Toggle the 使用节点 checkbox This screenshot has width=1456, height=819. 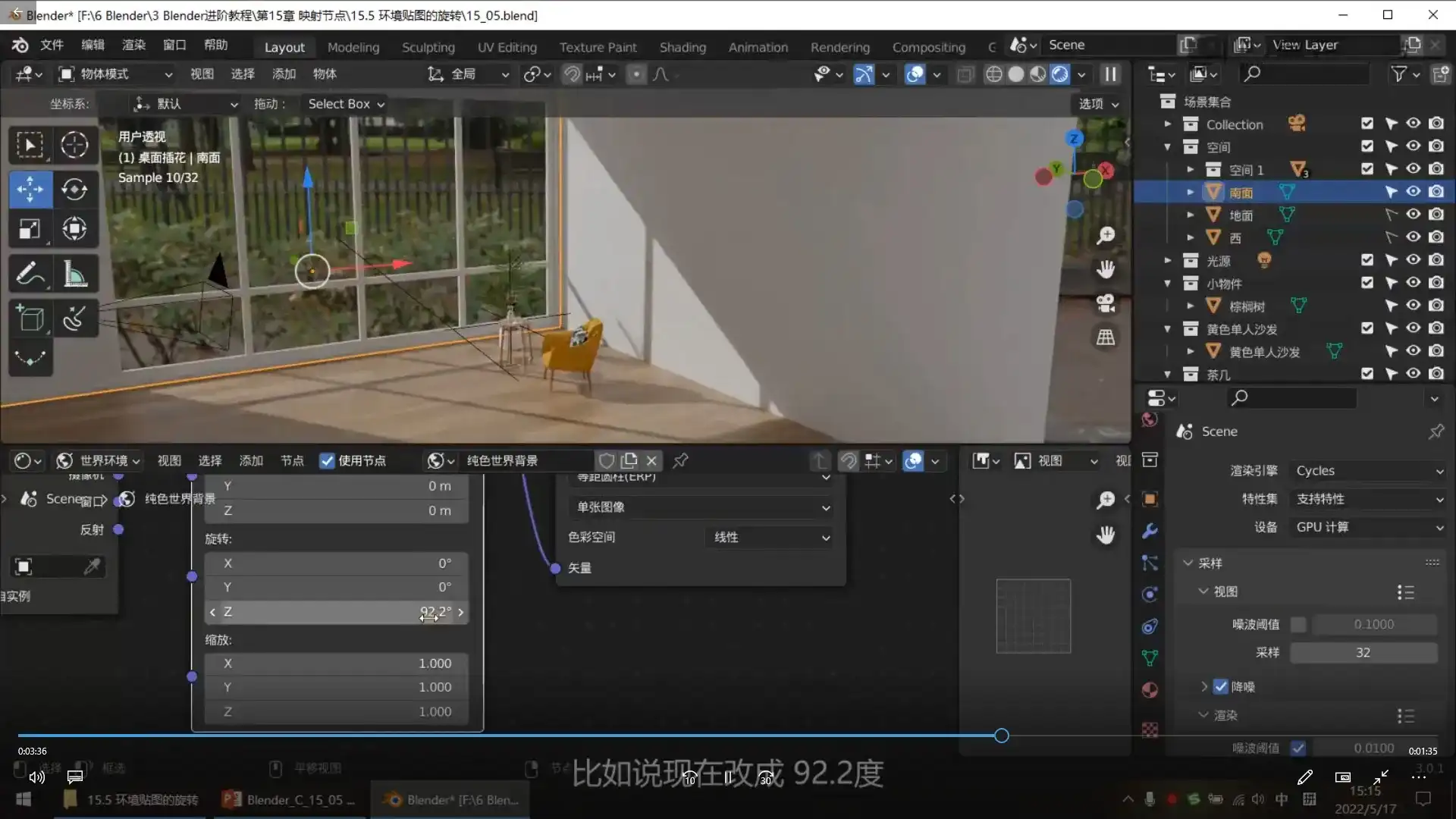click(328, 461)
